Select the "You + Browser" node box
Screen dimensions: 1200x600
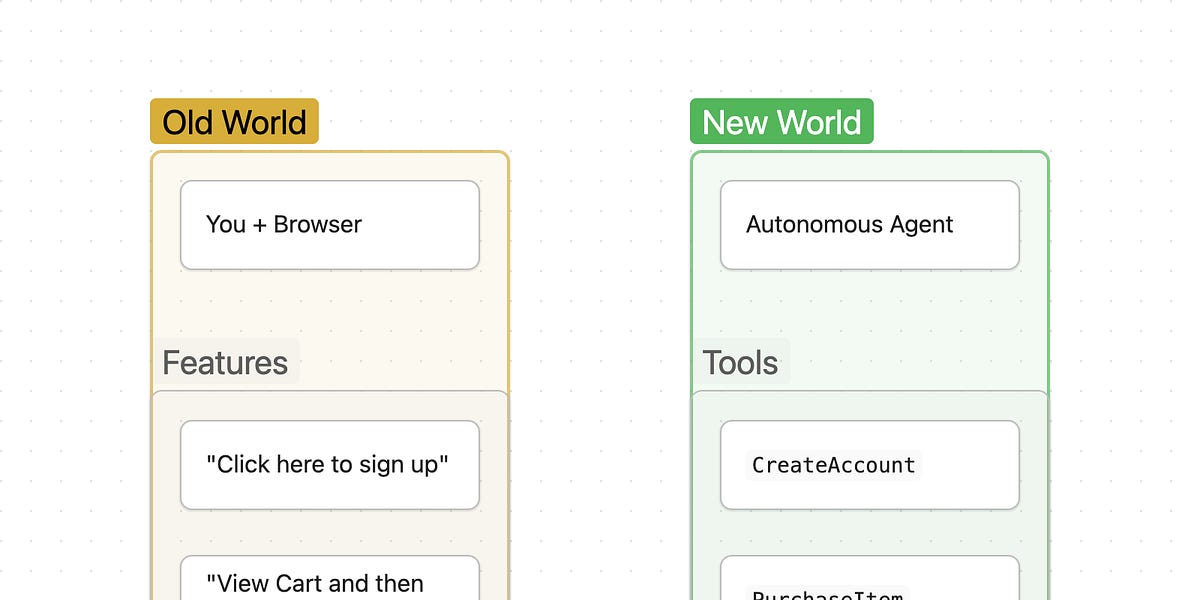click(x=329, y=224)
